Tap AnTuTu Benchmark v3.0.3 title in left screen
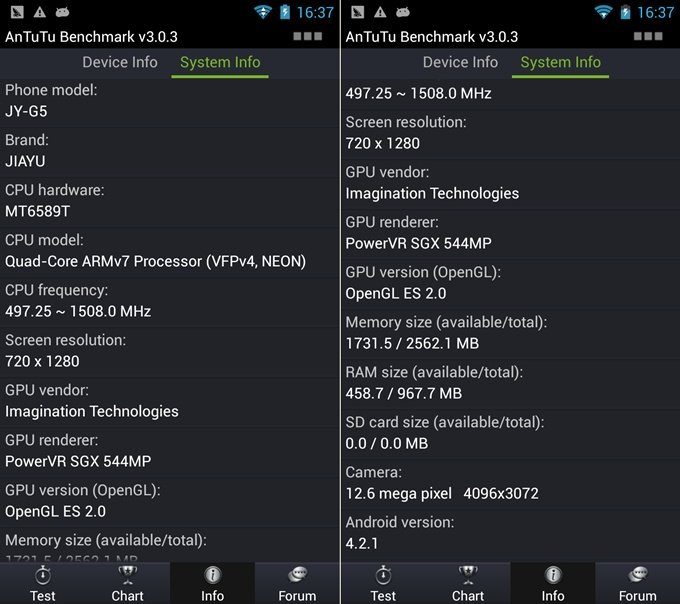 (x=92, y=37)
